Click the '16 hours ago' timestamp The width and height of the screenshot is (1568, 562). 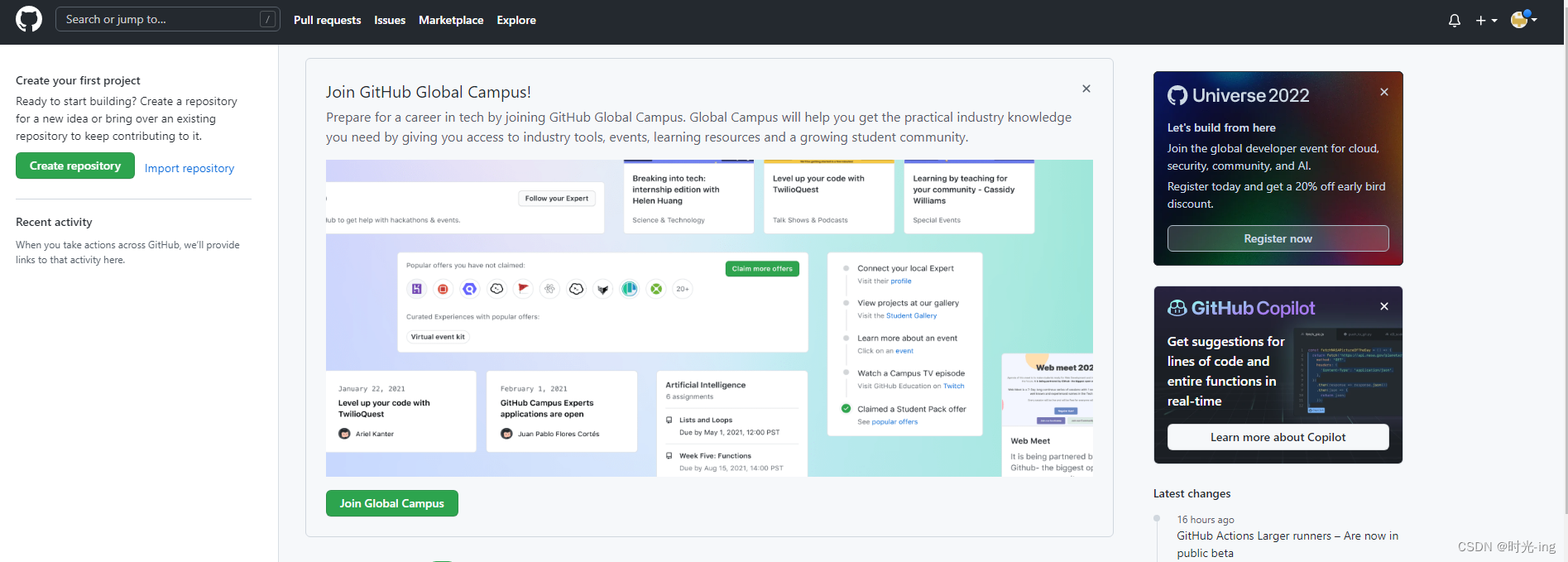pos(1206,520)
